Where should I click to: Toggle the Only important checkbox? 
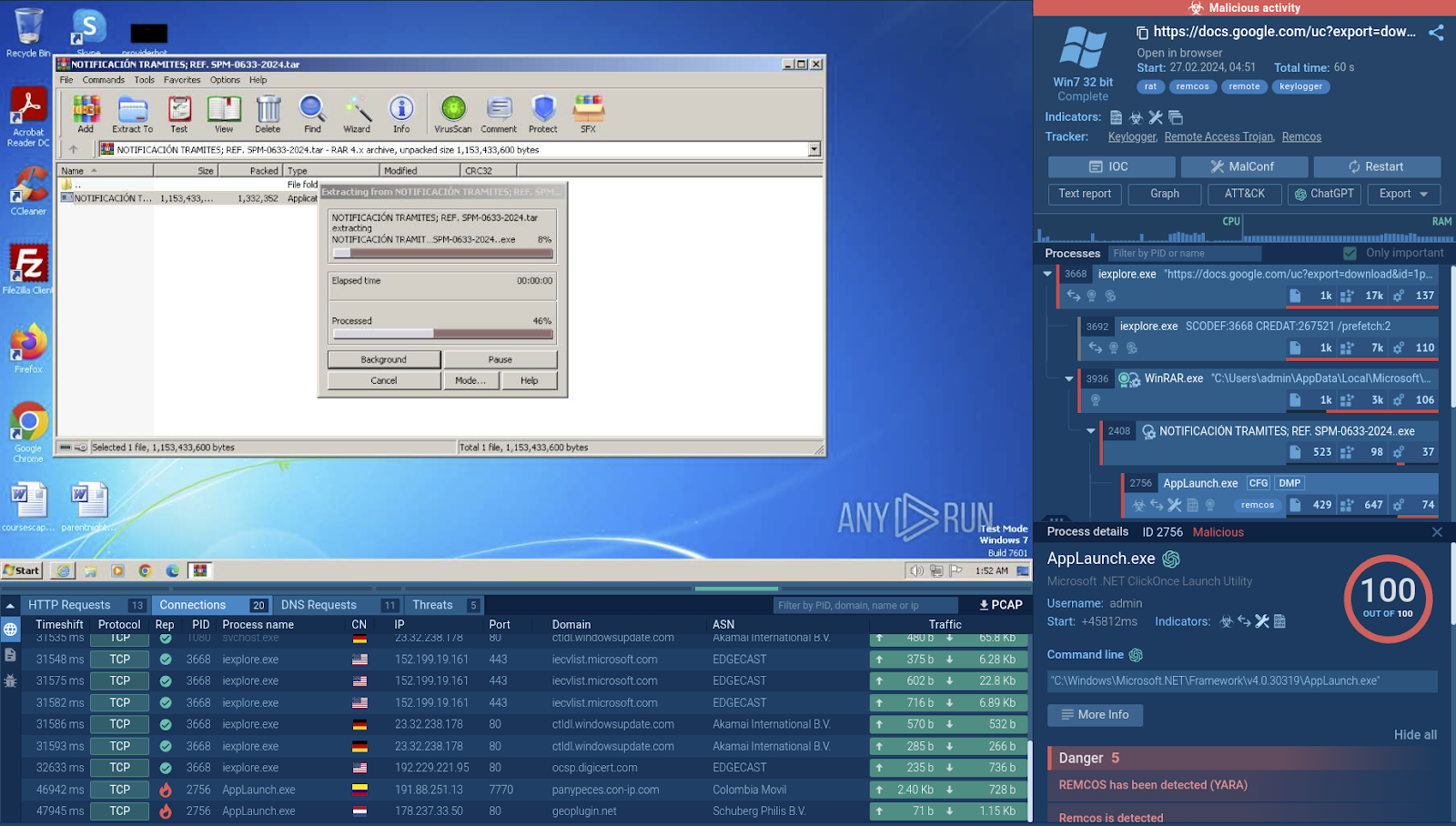(1350, 253)
